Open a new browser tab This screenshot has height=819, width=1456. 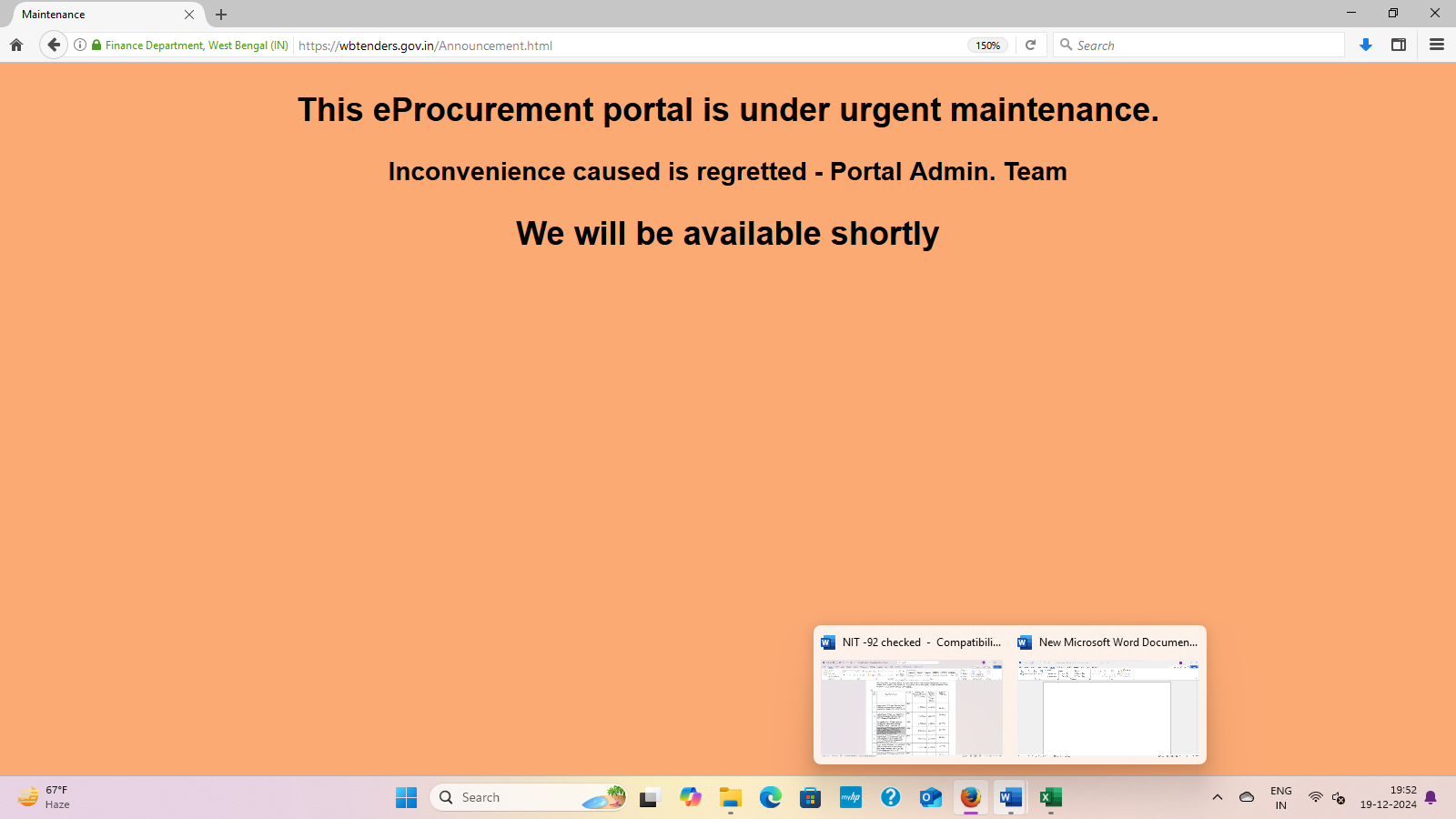(x=221, y=15)
